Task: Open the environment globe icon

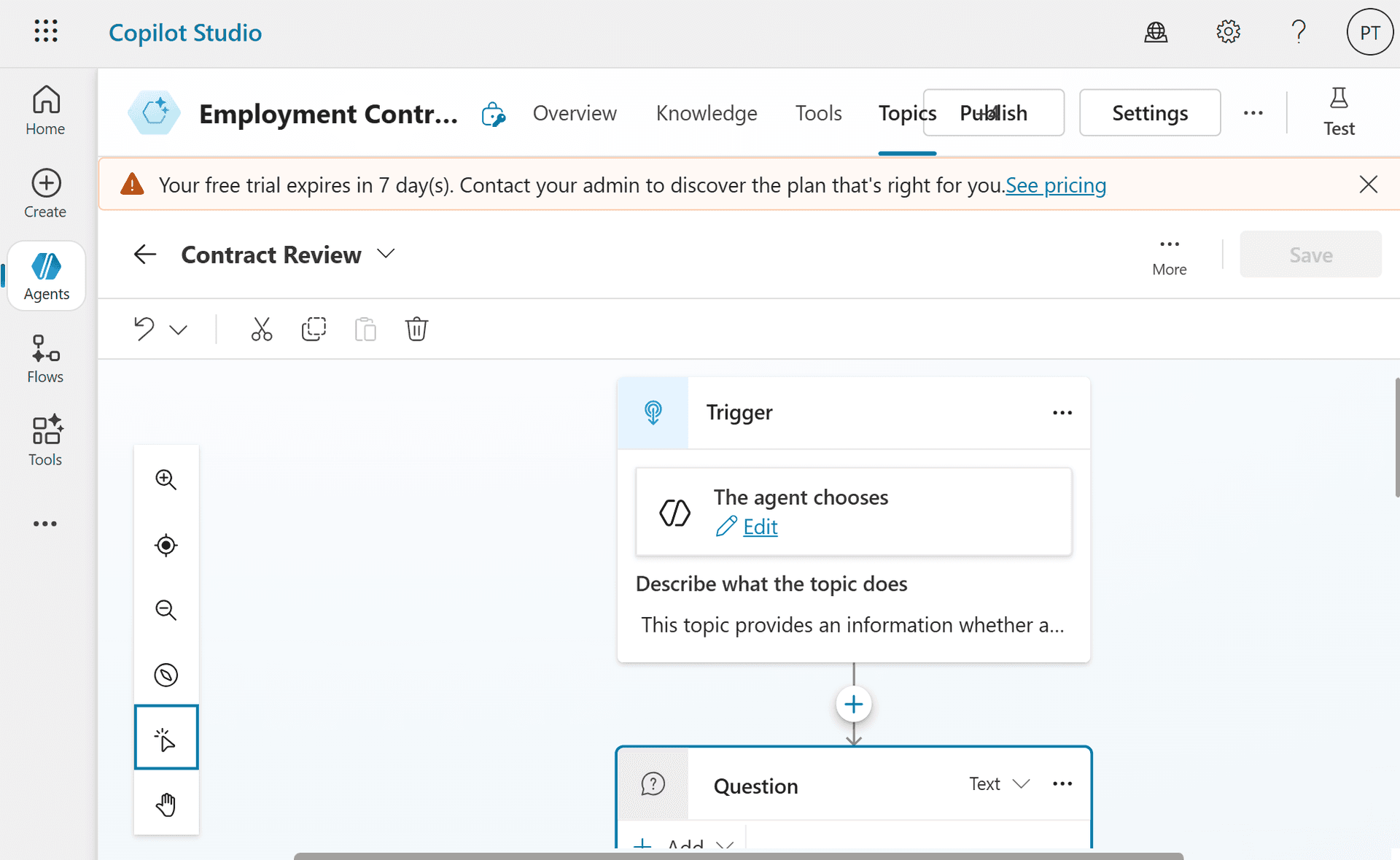Action: coord(1156,32)
